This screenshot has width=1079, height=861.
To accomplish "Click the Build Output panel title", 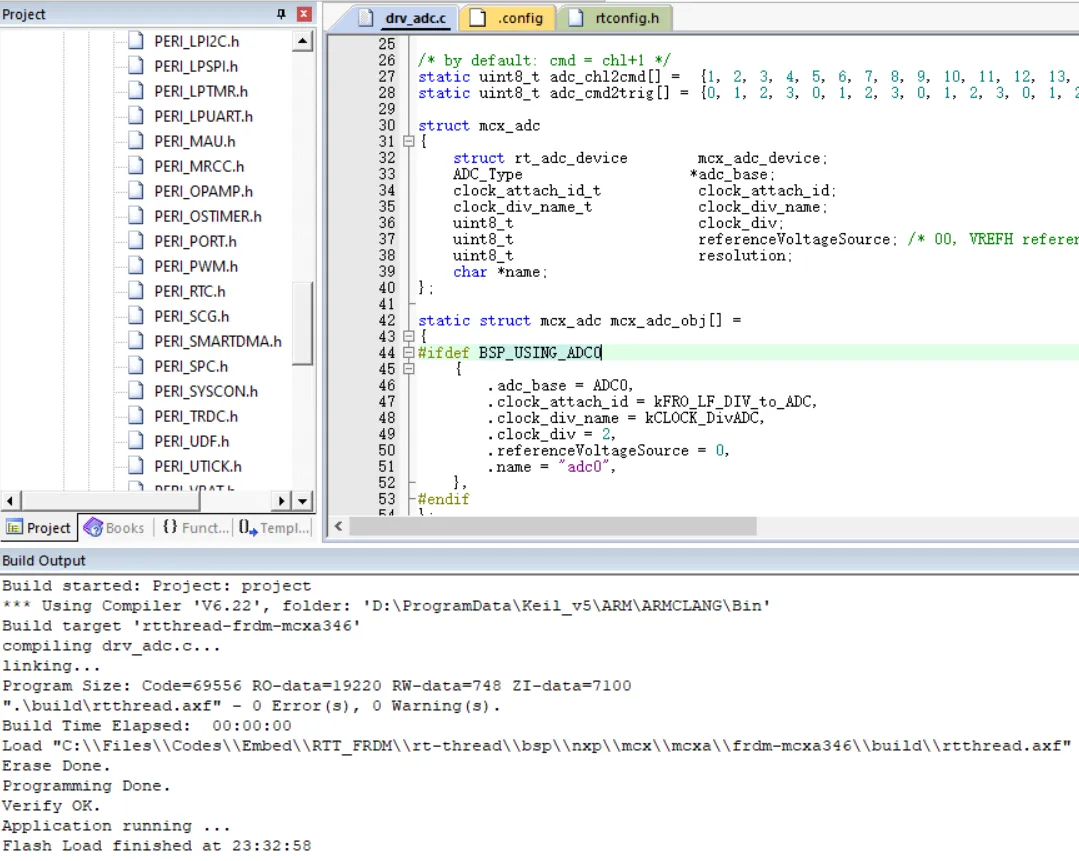I will pyautogui.click(x=44, y=560).
